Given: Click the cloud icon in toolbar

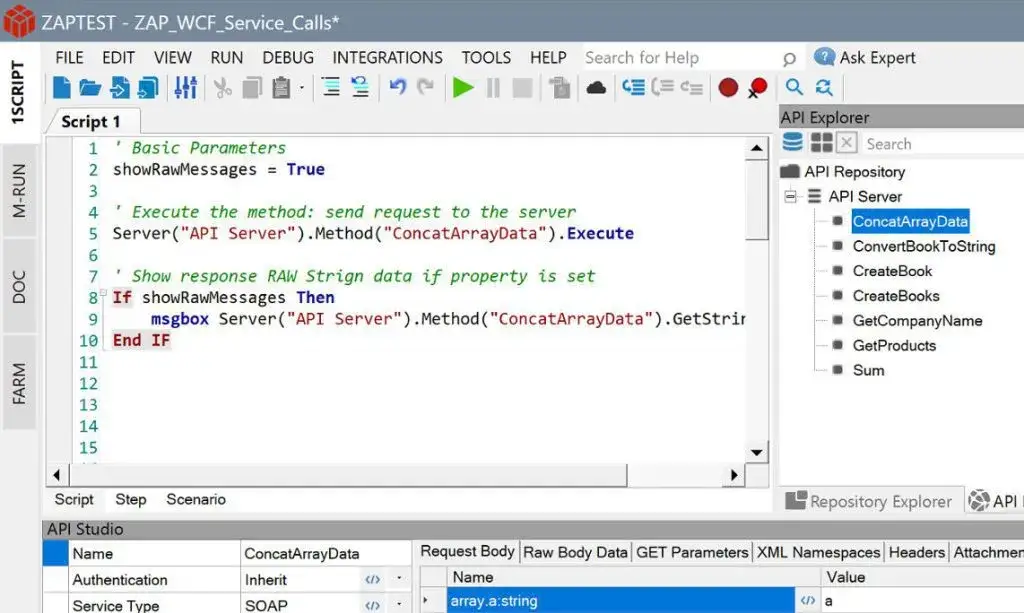Looking at the screenshot, I should coord(596,88).
